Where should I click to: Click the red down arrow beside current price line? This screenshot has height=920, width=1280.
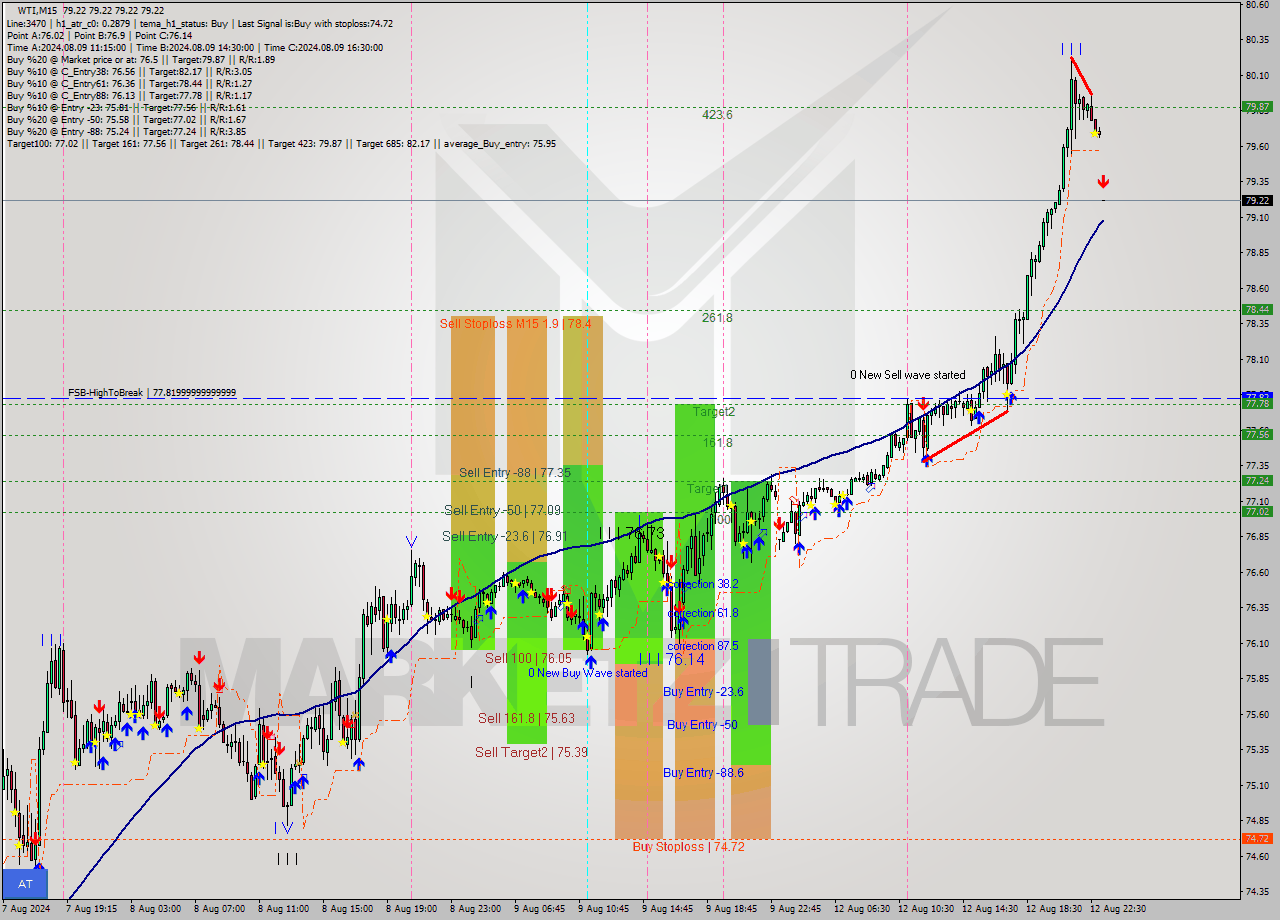[x=1103, y=182]
